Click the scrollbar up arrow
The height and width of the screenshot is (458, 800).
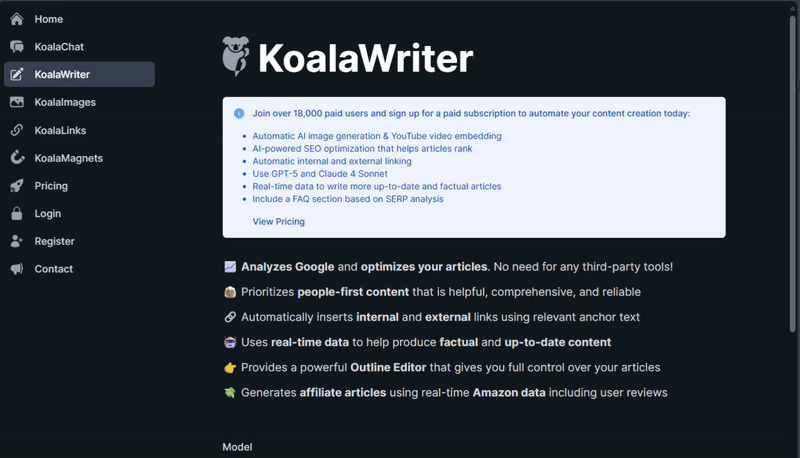(794, 6)
